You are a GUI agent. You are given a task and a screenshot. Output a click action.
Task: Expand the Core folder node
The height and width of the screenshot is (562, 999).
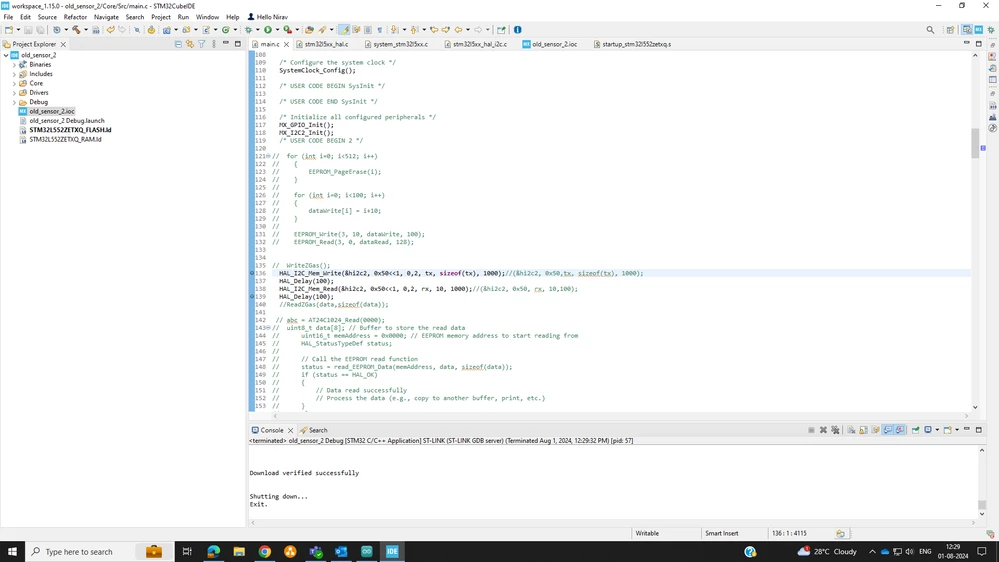(x=15, y=83)
